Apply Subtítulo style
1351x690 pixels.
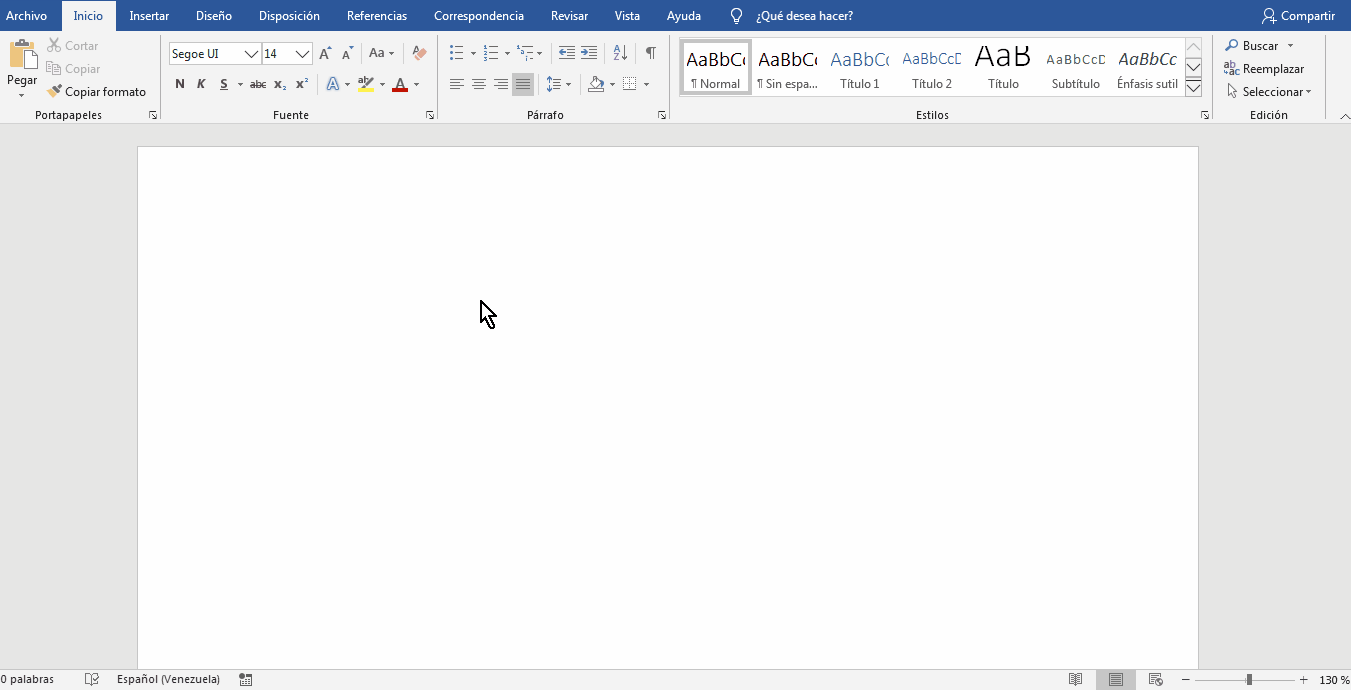[1076, 68]
